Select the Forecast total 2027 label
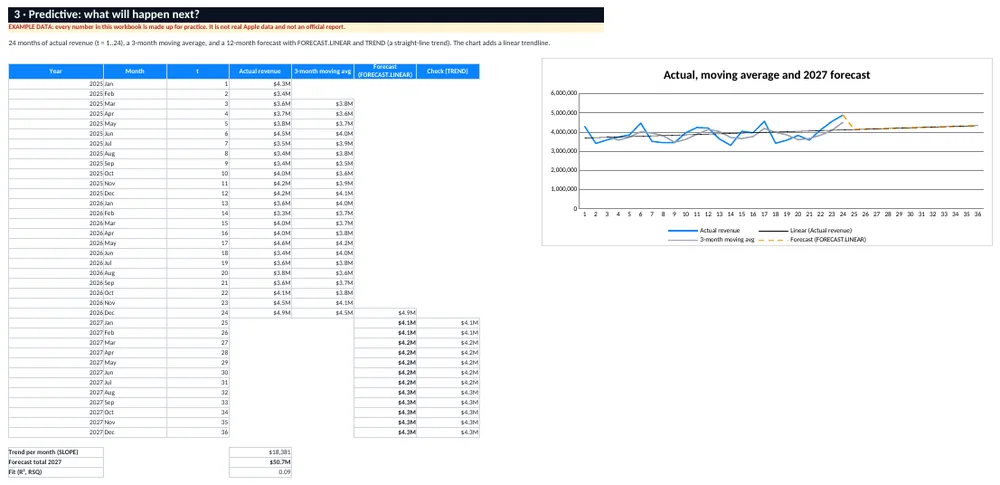Screen dimensions: 1000x485 coord(55,462)
